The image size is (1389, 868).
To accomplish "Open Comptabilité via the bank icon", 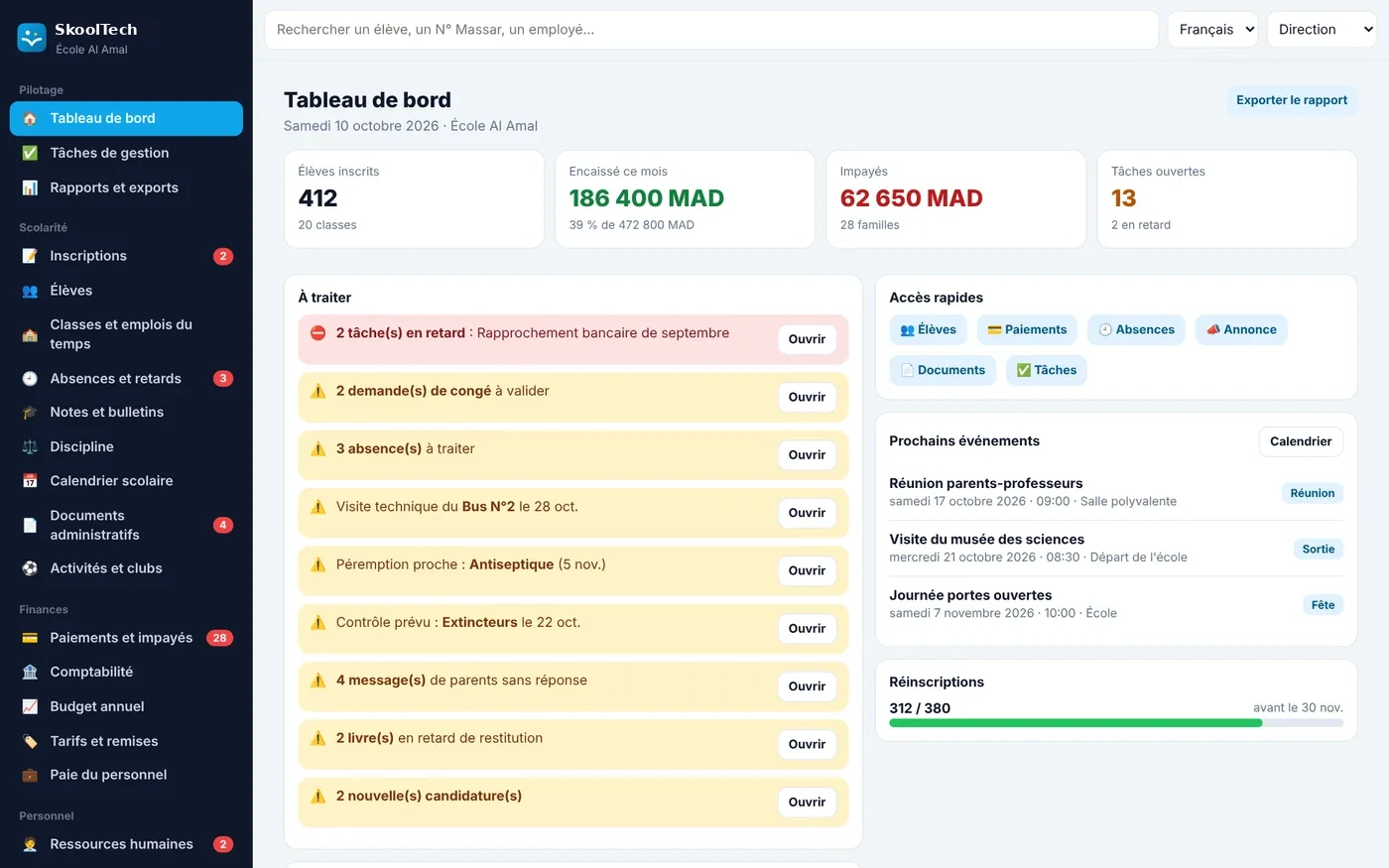I will [30, 672].
